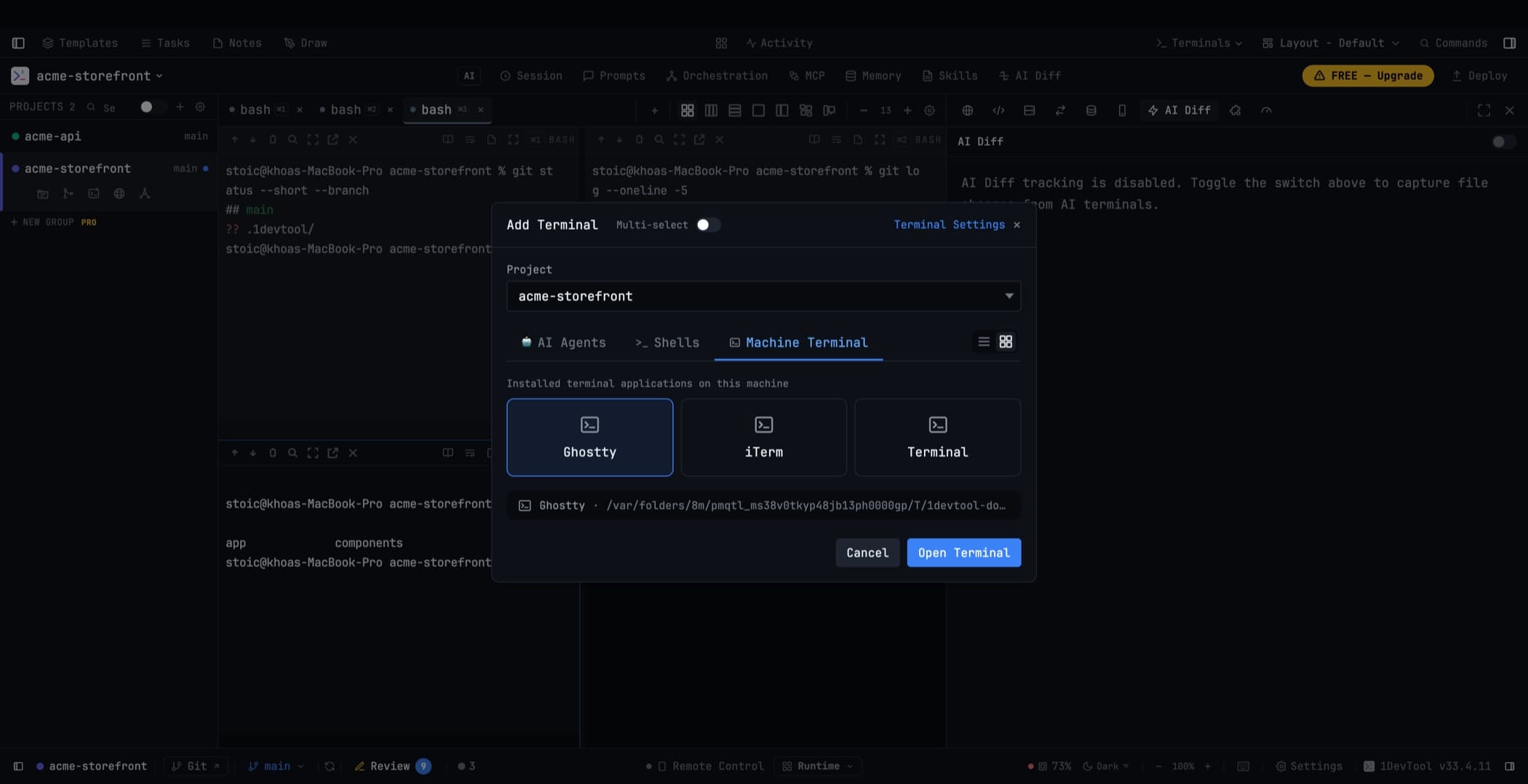Screen dimensions: 1528x784
Task: Expand the Layout - Default dropdown
Action: (1331, 43)
